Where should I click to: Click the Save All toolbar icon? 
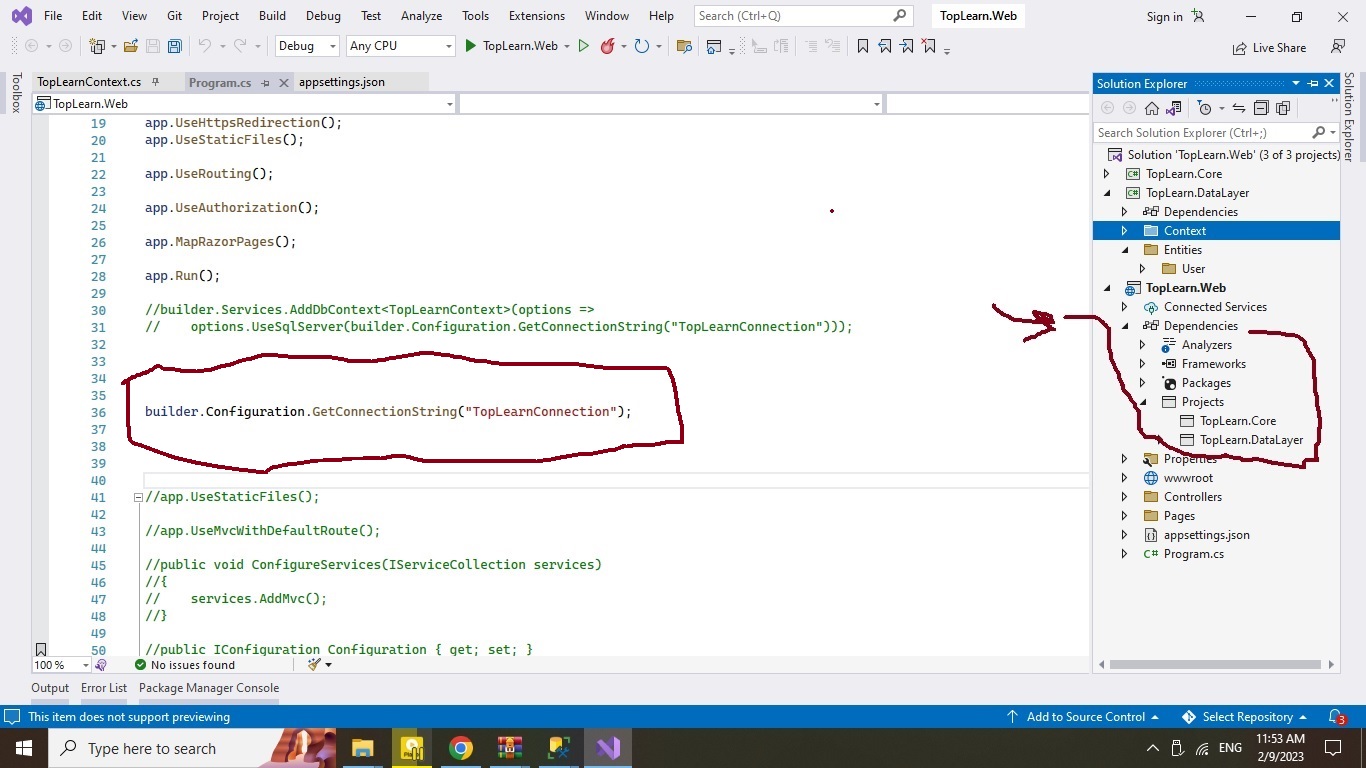pos(175,46)
